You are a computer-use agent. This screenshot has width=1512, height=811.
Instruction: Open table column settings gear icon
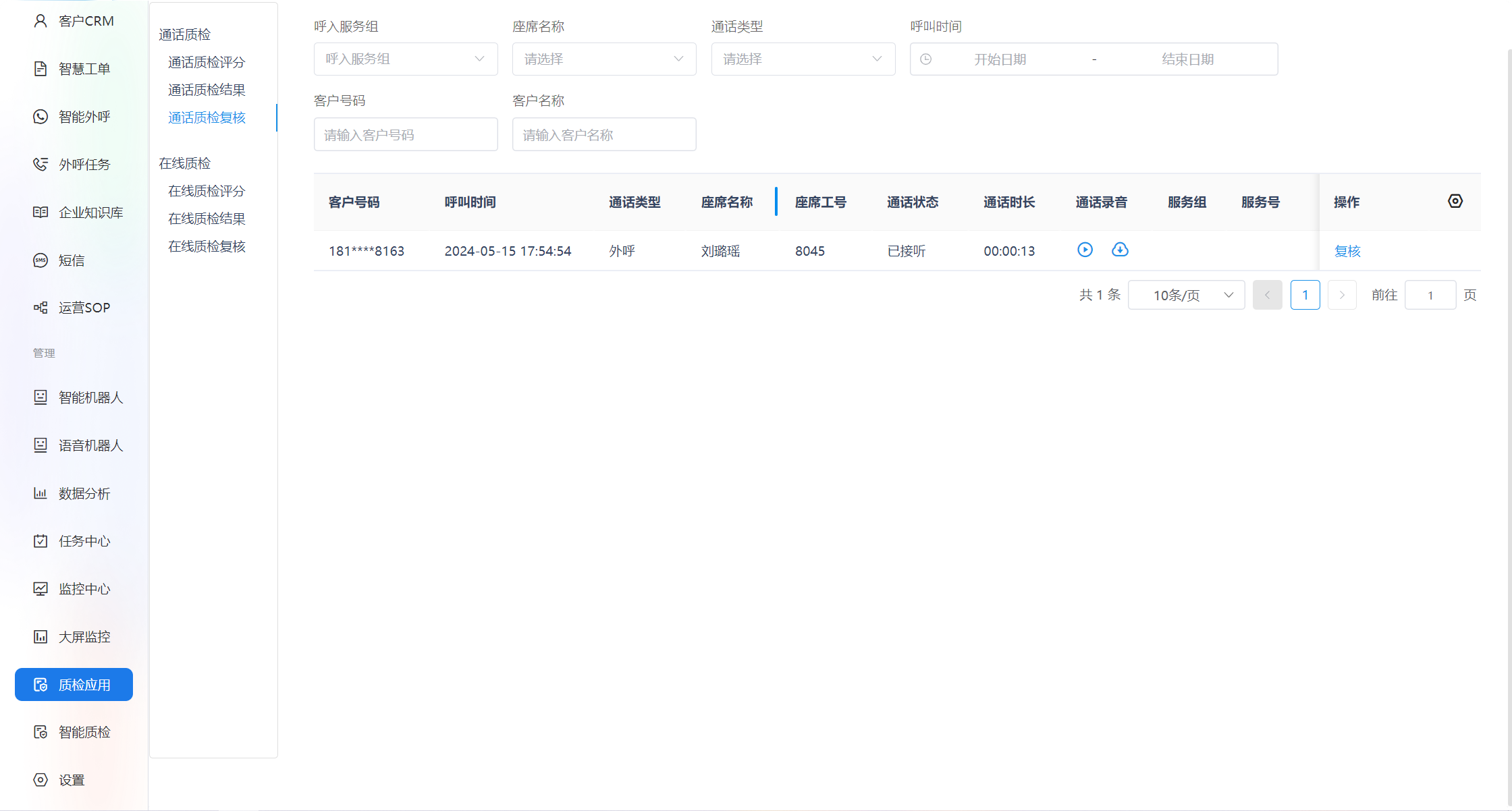(1455, 201)
